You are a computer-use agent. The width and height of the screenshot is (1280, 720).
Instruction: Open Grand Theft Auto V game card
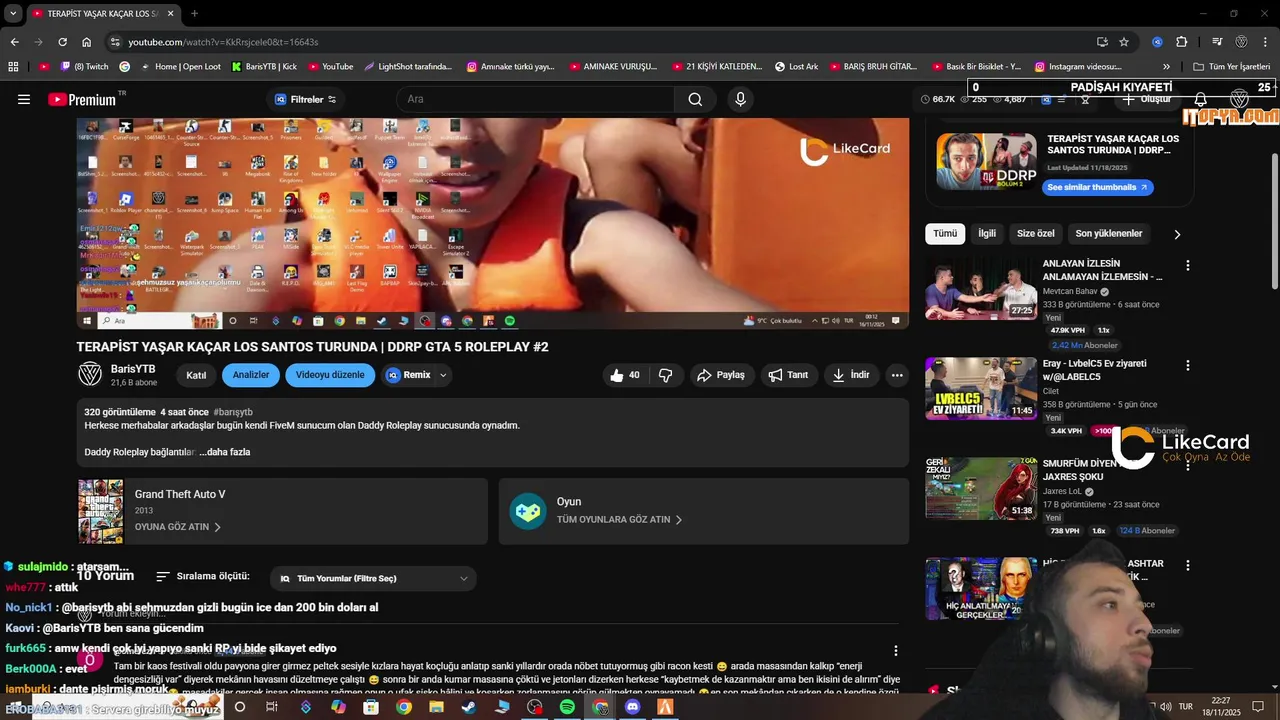tap(282, 511)
